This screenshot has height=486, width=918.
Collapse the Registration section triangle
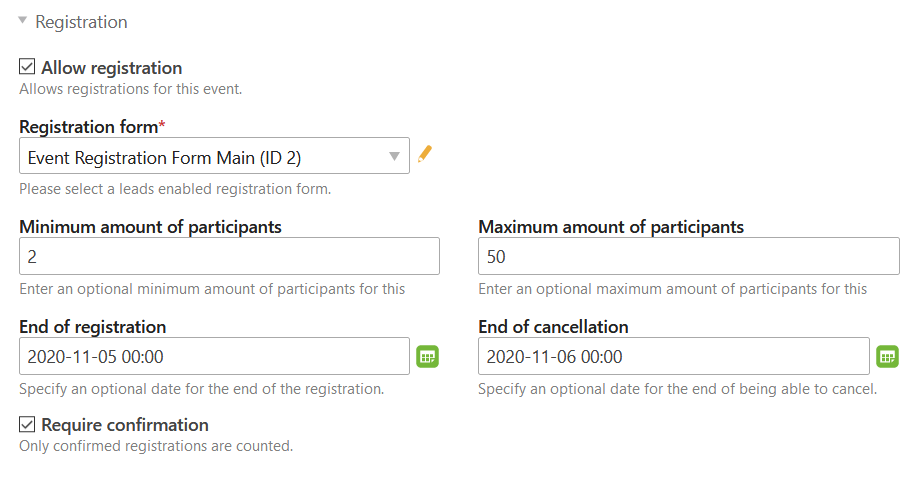[23, 20]
